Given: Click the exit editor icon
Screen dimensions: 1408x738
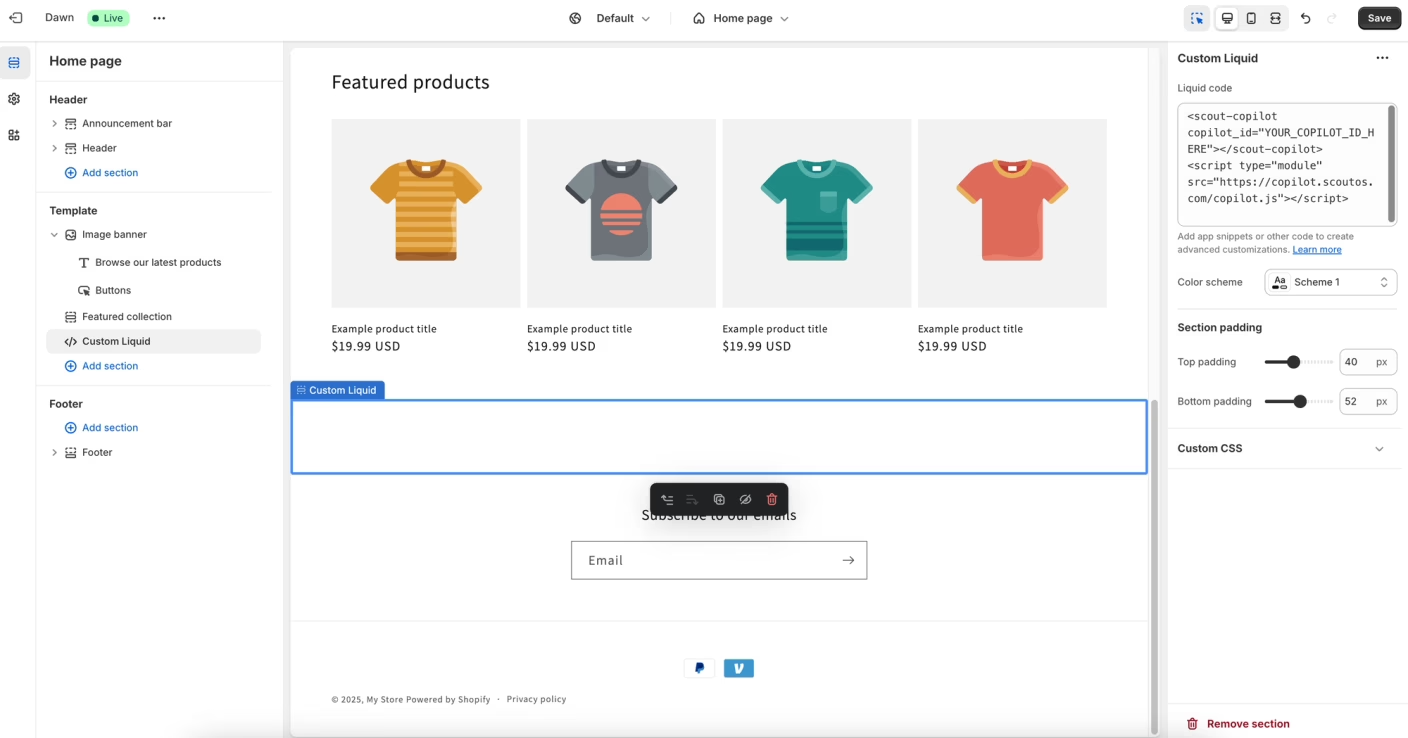Looking at the screenshot, I should 16,18.
